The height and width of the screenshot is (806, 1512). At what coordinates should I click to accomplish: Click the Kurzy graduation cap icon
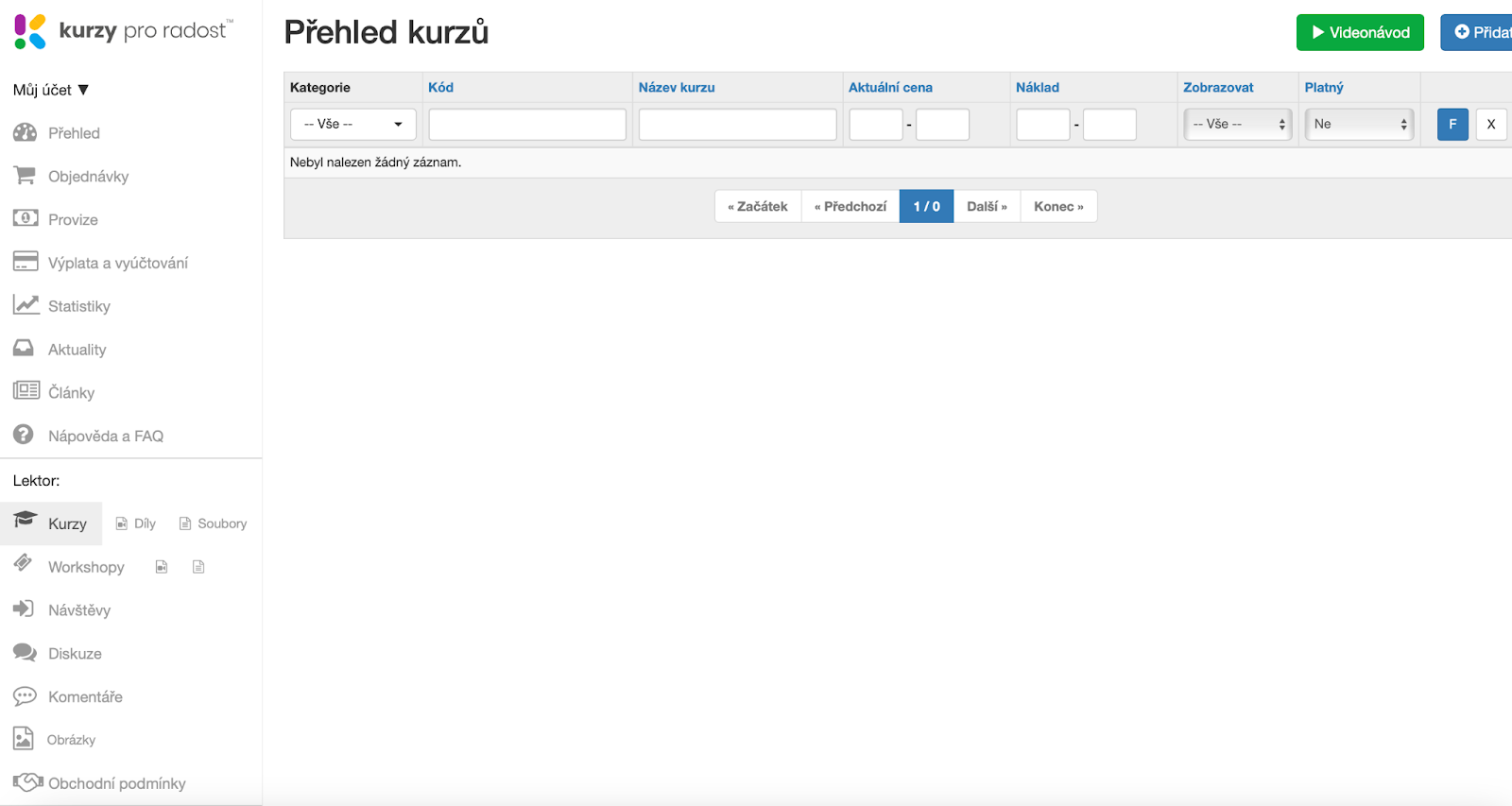tap(25, 520)
